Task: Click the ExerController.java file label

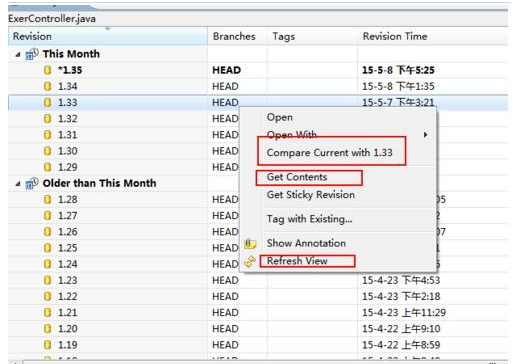Action: coord(52,19)
